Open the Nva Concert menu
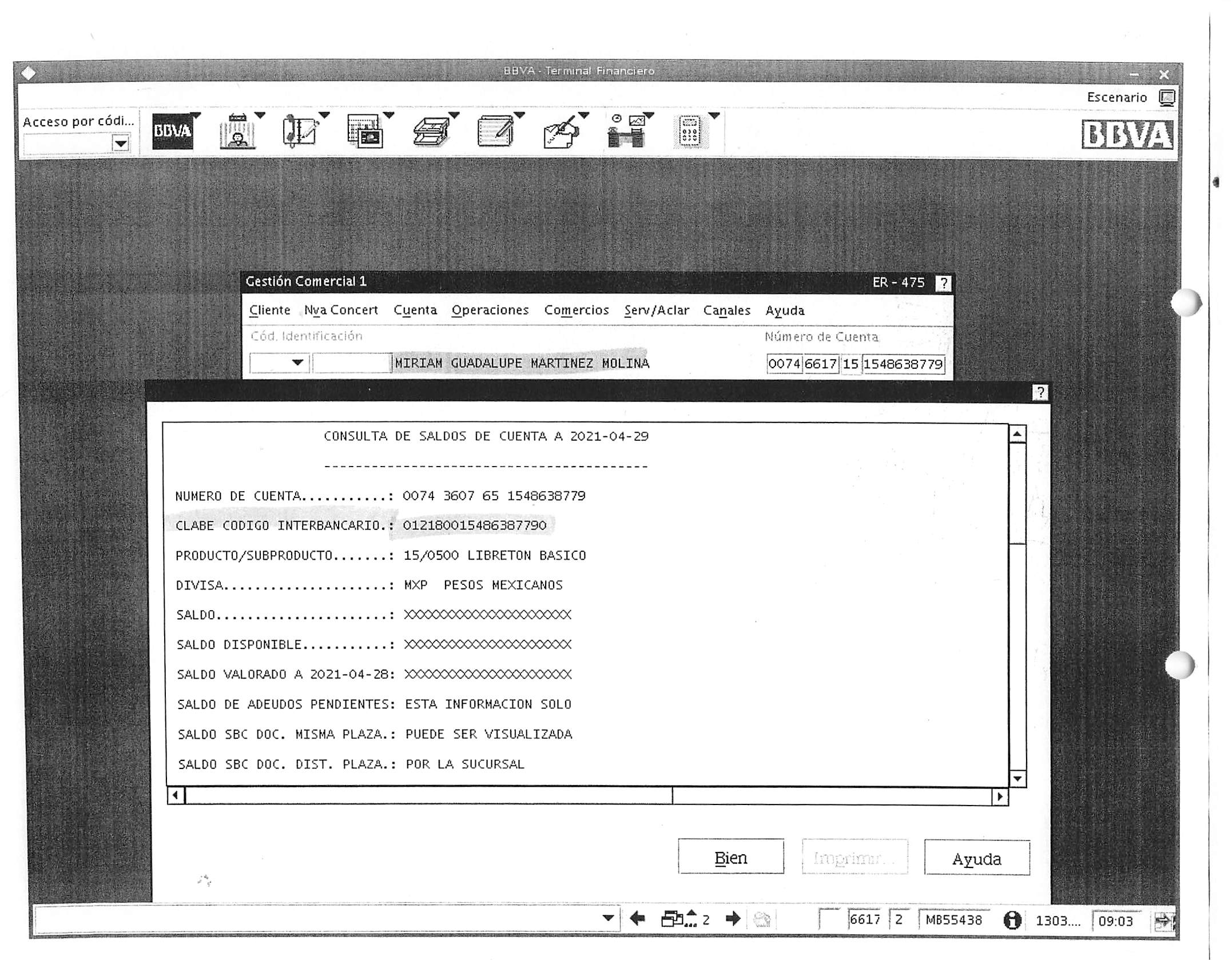The height and width of the screenshot is (960, 1232). pos(341,310)
